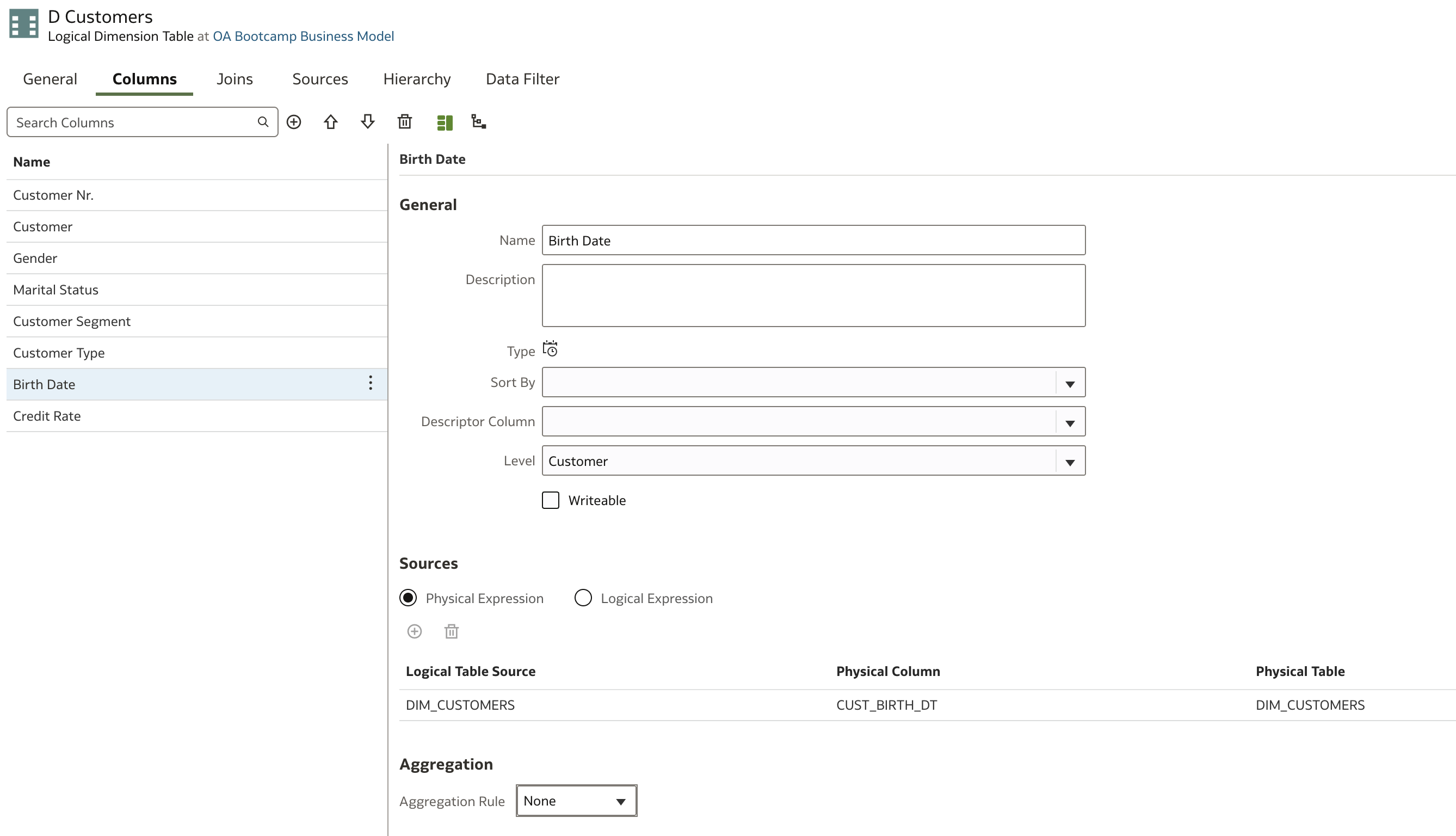Click Physical Column header

pyautogui.click(x=888, y=671)
